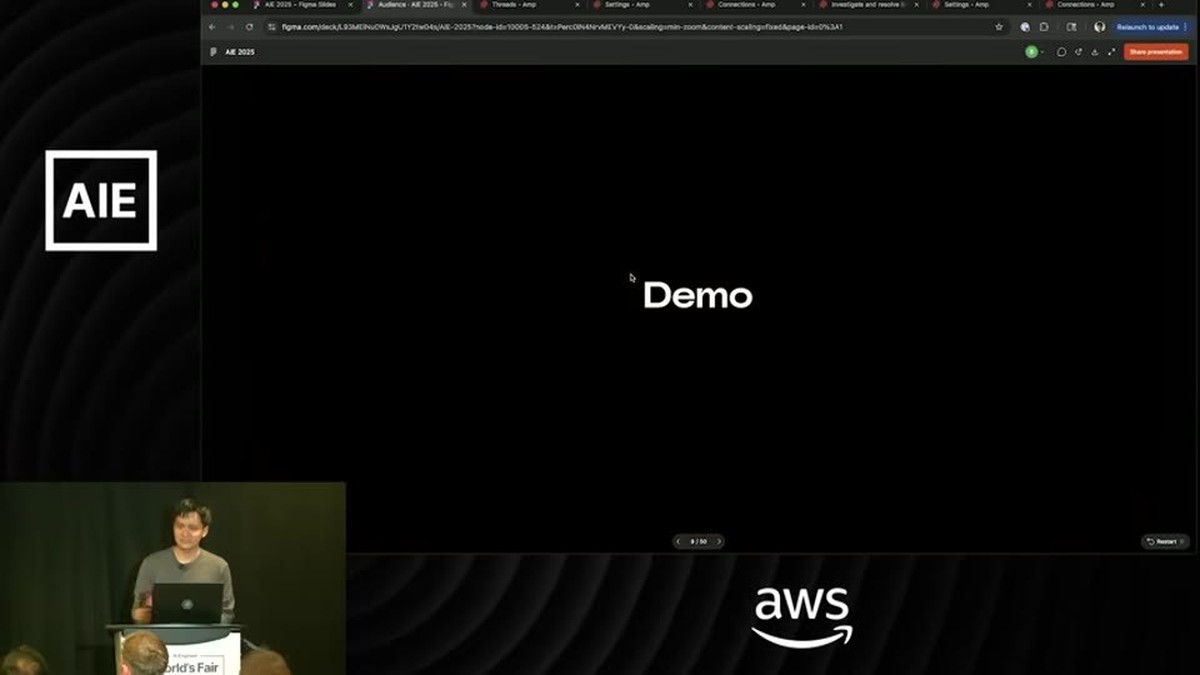Image resolution: width=1200 pixels, height=675 pixels.
Task: Bookmark this page with the star icon
Action: [x=999, y=27]
